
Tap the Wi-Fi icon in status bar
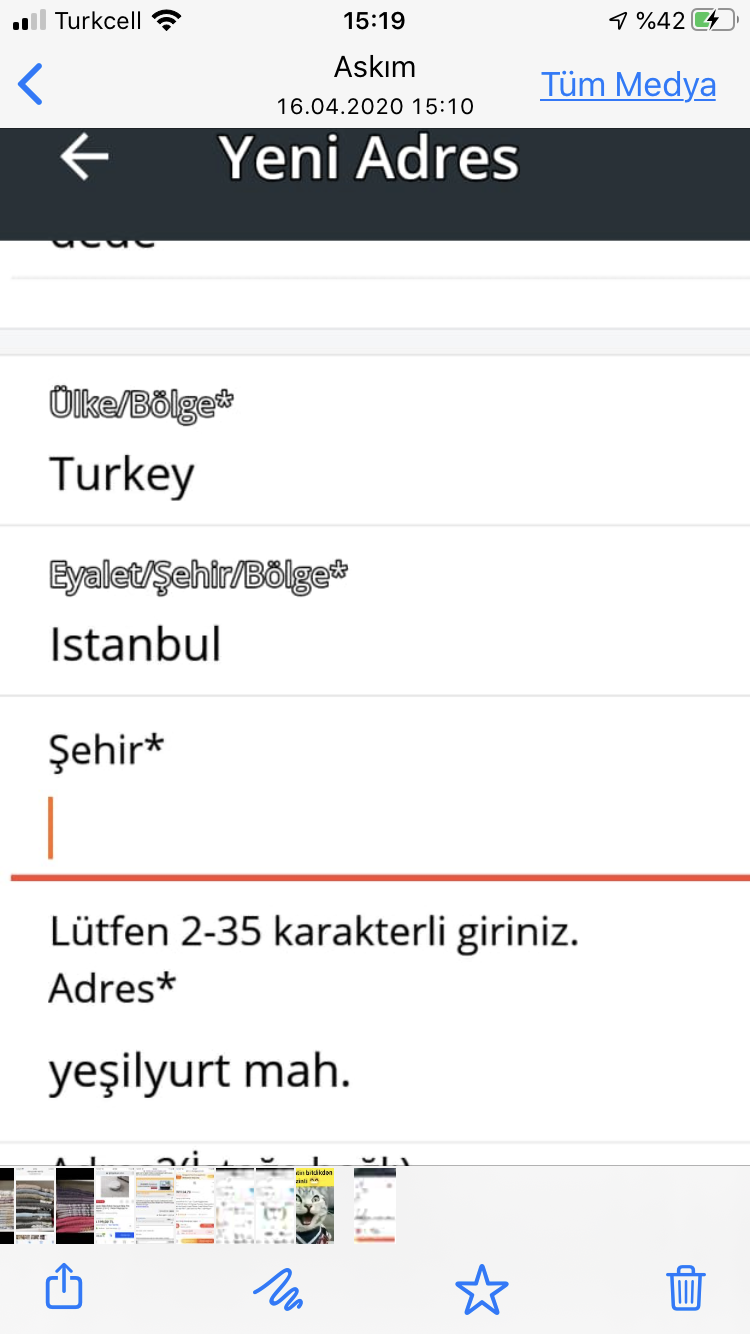pos(169,20)
